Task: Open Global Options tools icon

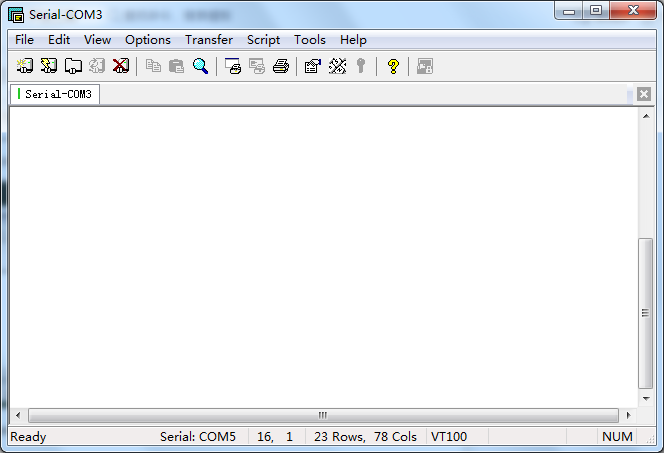Action: tap(337, 66)
